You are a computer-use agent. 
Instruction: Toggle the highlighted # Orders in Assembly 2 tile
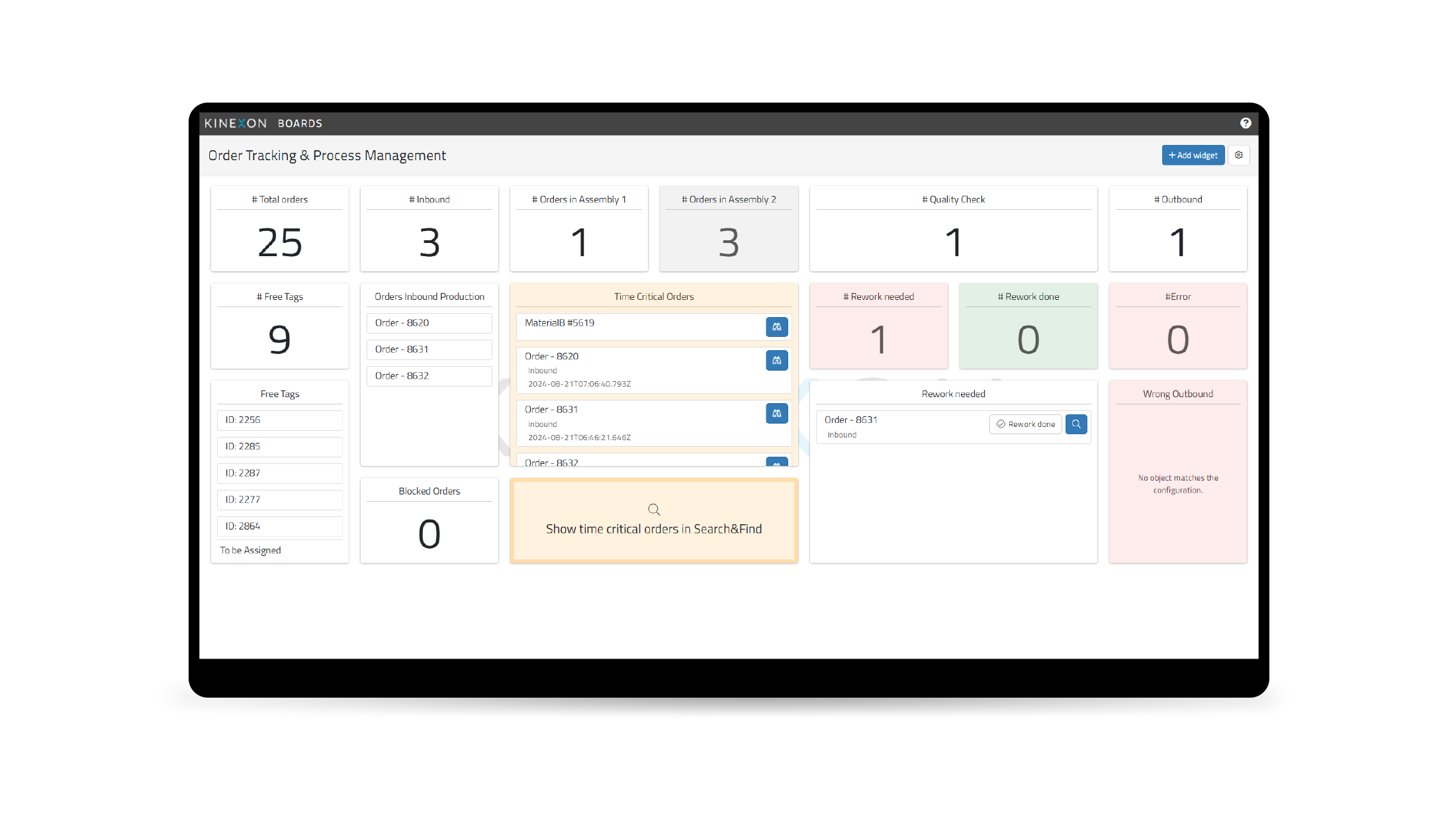point(729,228)
